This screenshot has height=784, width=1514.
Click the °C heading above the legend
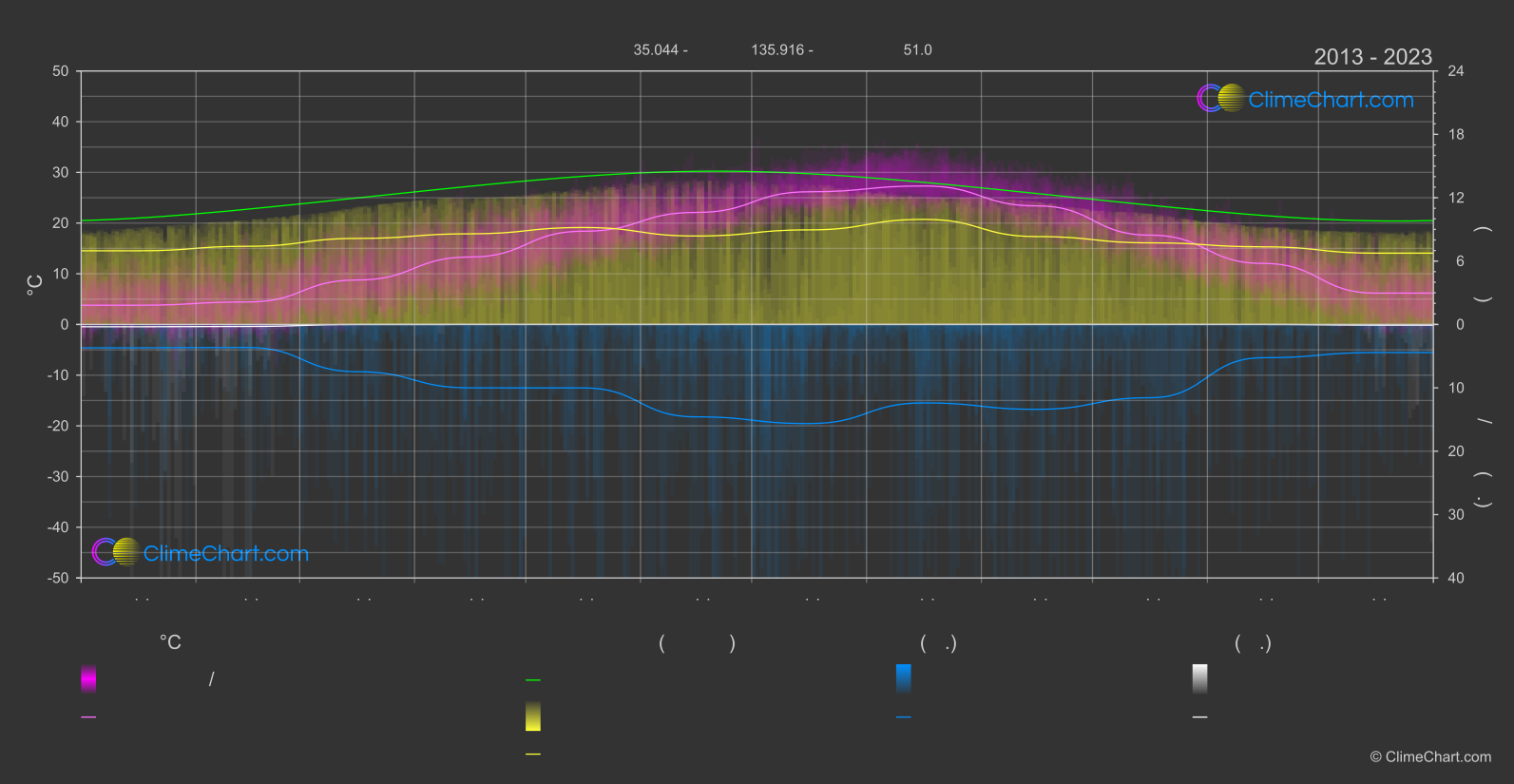[170, 642]
